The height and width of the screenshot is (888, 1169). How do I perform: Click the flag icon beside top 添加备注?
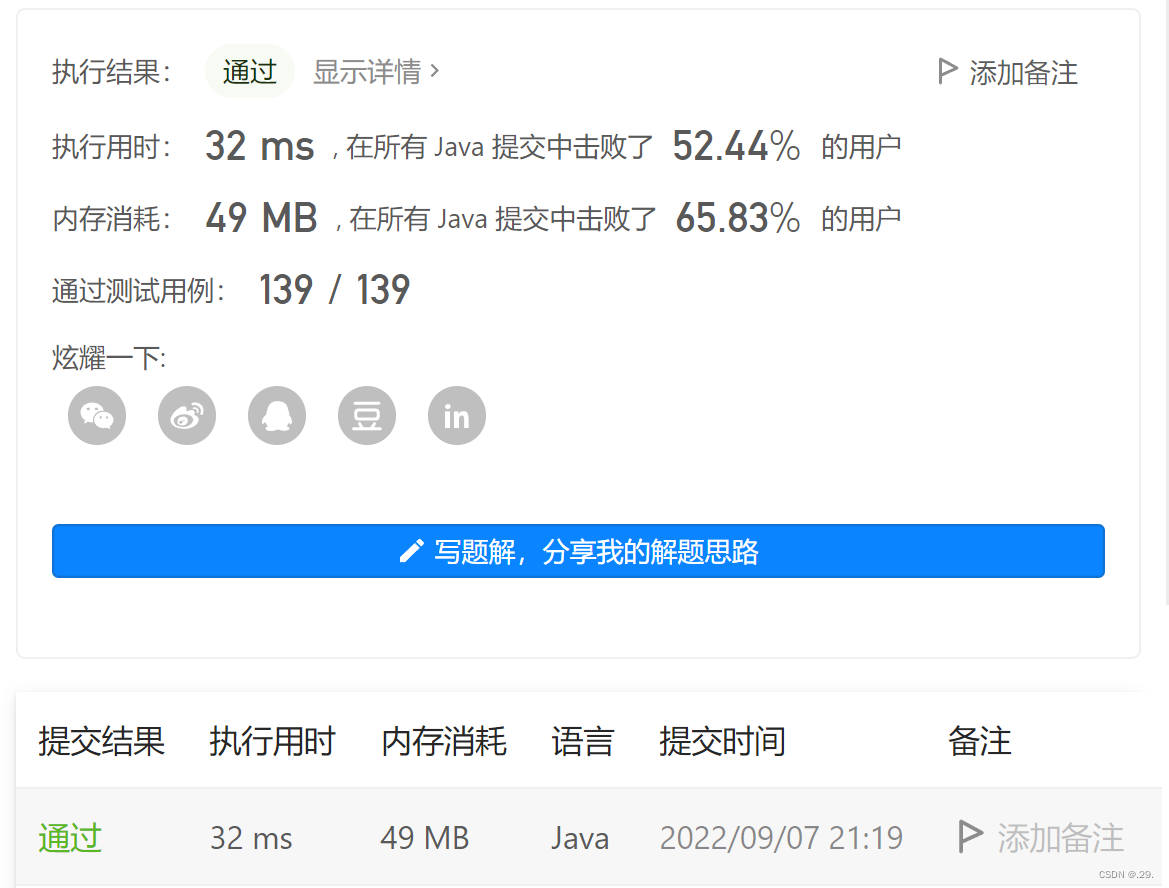pyautogui.click(x=945, y=71)
